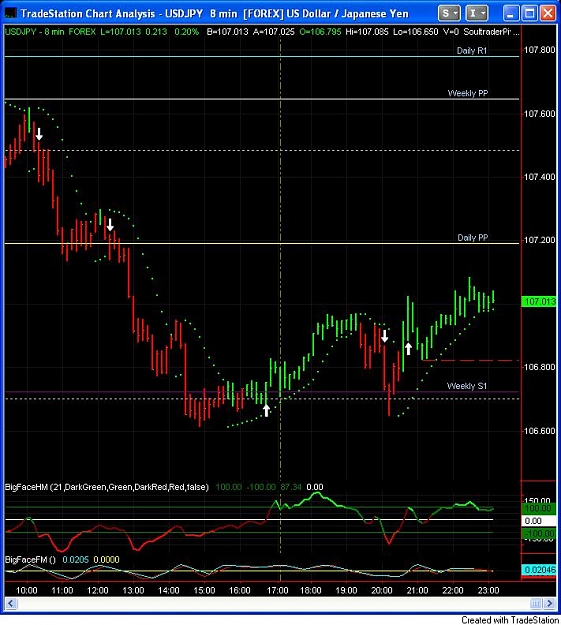The width and height of the screenshot is (561, 625).
Task: Click the Daily R1 pivot label
Action: click(472, 51)
